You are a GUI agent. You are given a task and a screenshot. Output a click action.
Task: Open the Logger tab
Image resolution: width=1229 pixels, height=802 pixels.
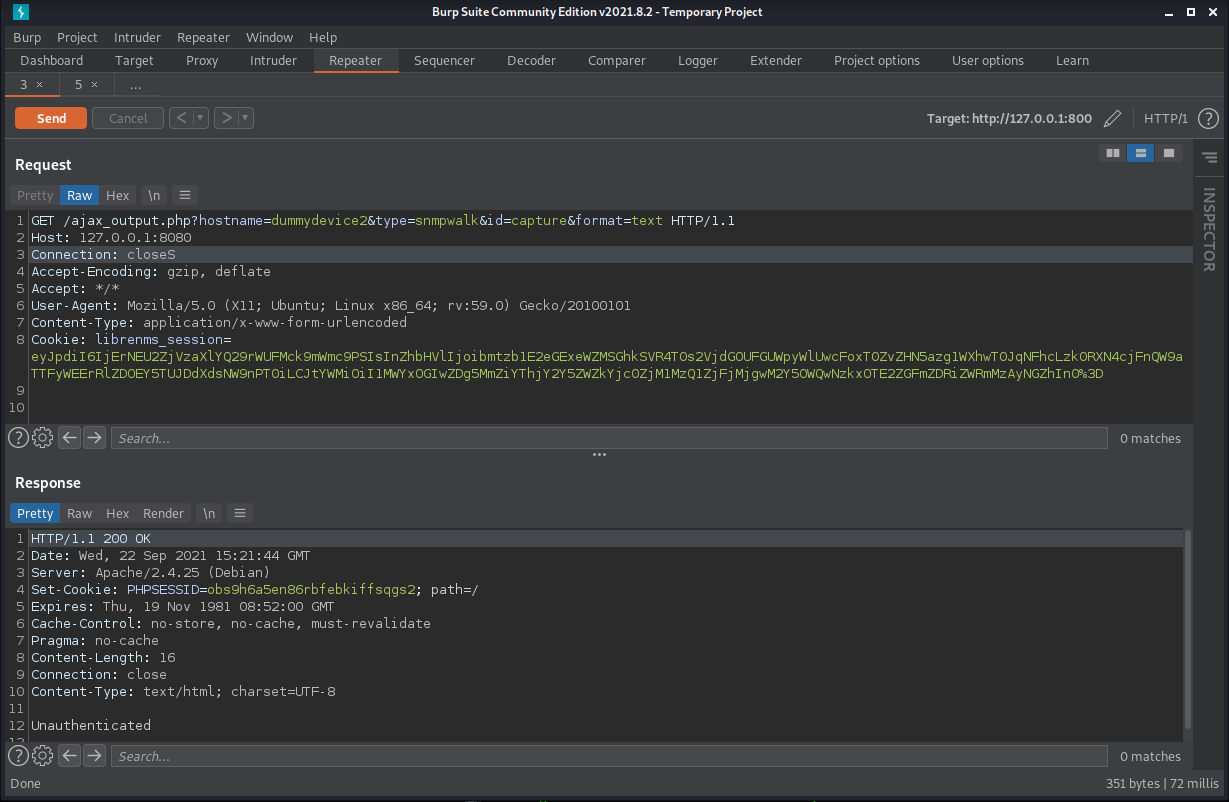[x=698, y=60]
